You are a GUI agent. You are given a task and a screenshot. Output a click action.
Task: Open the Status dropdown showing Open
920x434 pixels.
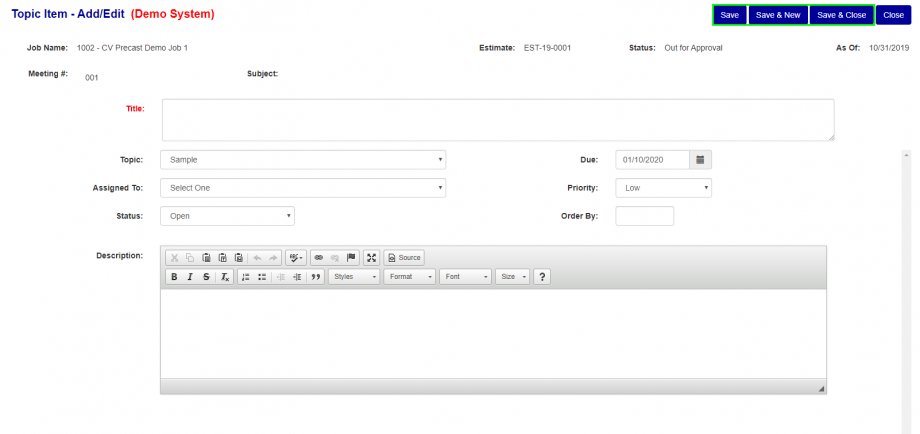227,216
